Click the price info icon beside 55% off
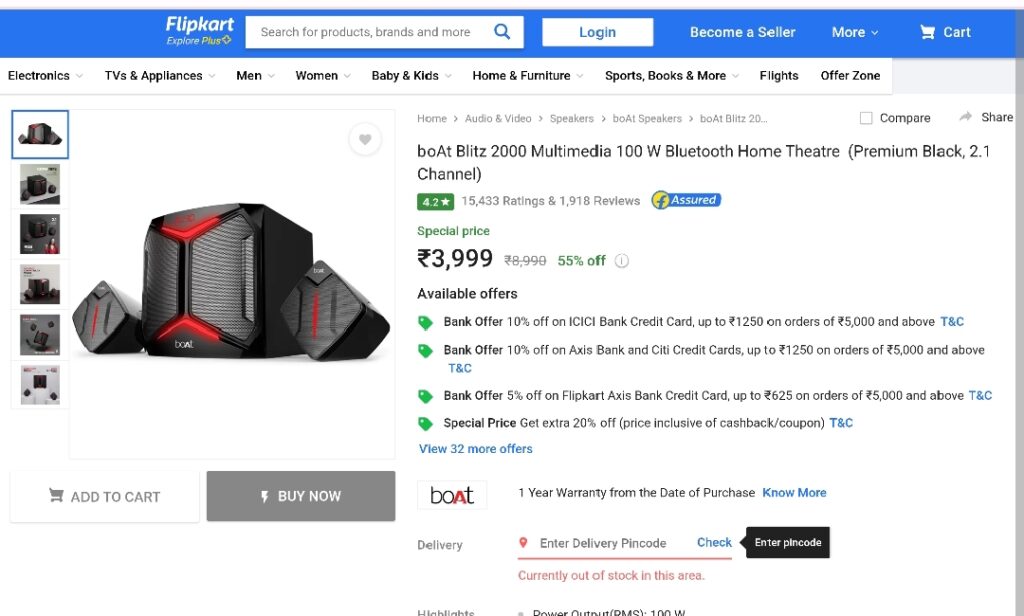Screen dimensions: 1024x616 pyautogui.click(x=622, y=261)
